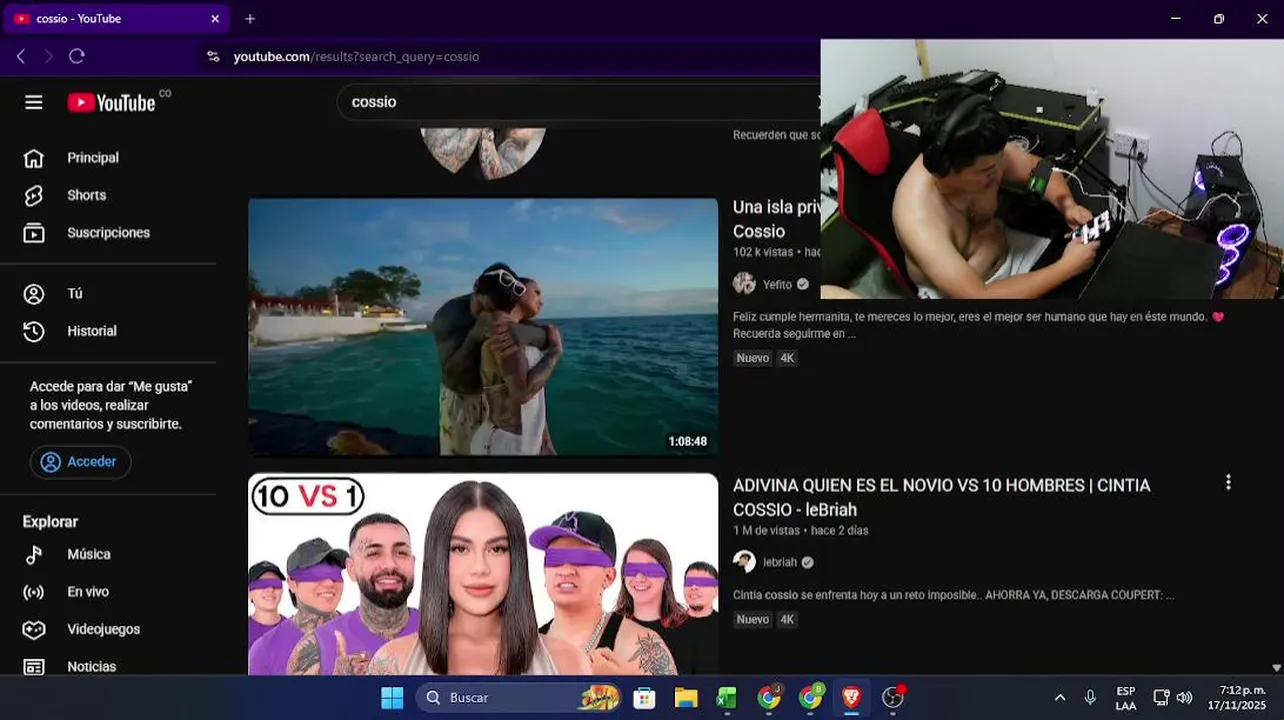Click the lebriah channel avatar
This screenshot has height=720, width=1284.
744,562
